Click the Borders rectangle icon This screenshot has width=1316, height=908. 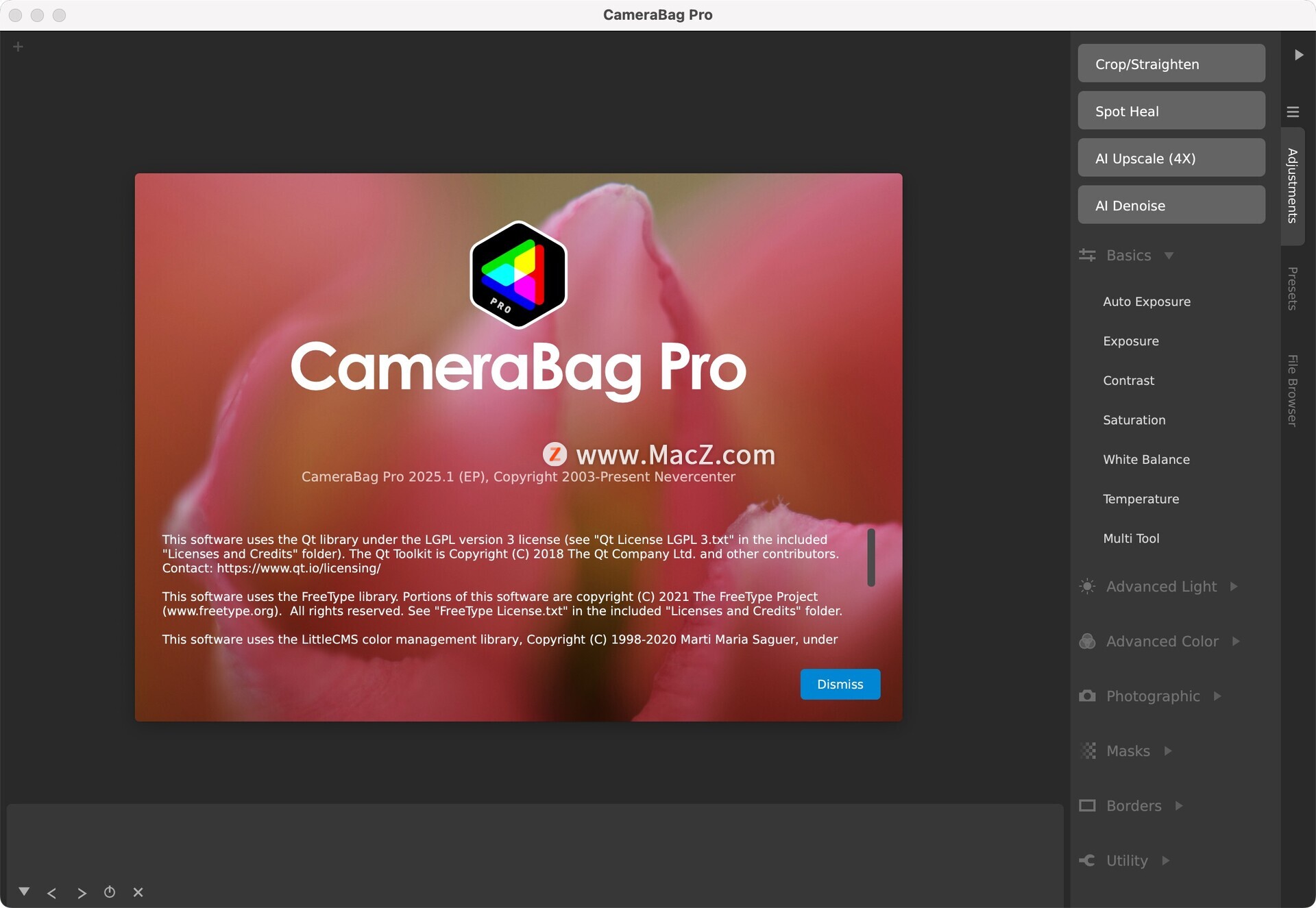(x=1087, y=805)
